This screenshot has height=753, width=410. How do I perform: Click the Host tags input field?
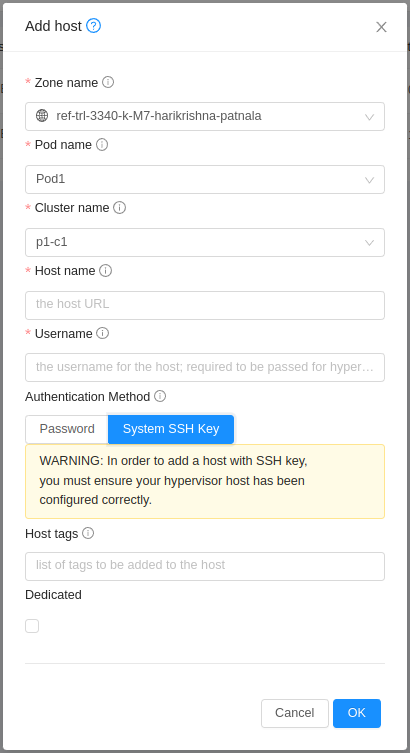coord(205,566)
